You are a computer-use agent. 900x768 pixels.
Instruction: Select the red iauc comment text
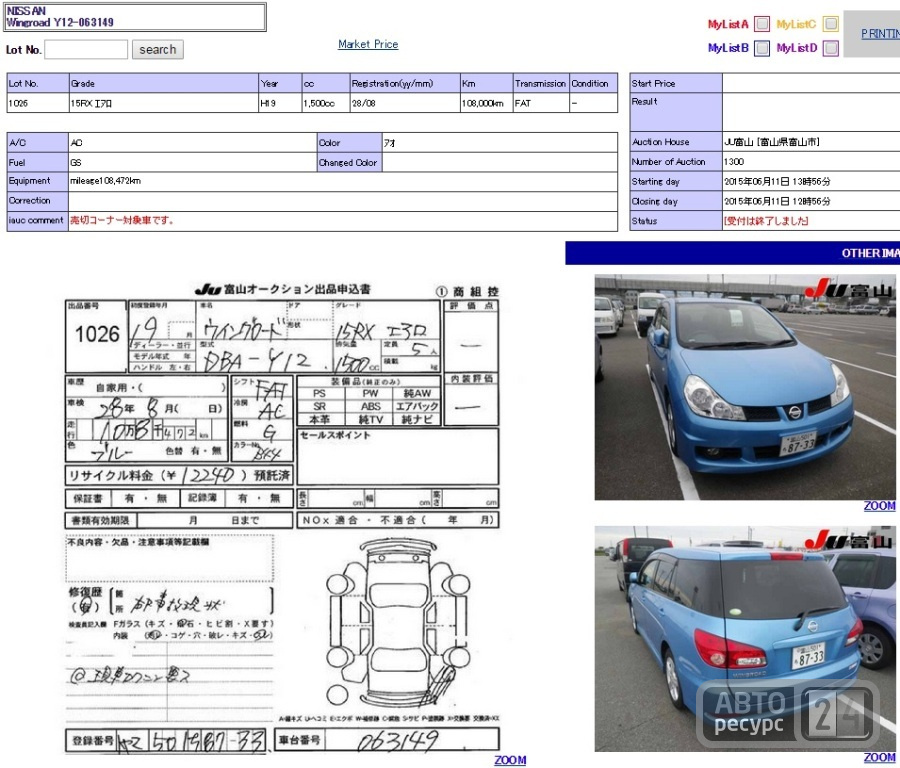point(122,220)
